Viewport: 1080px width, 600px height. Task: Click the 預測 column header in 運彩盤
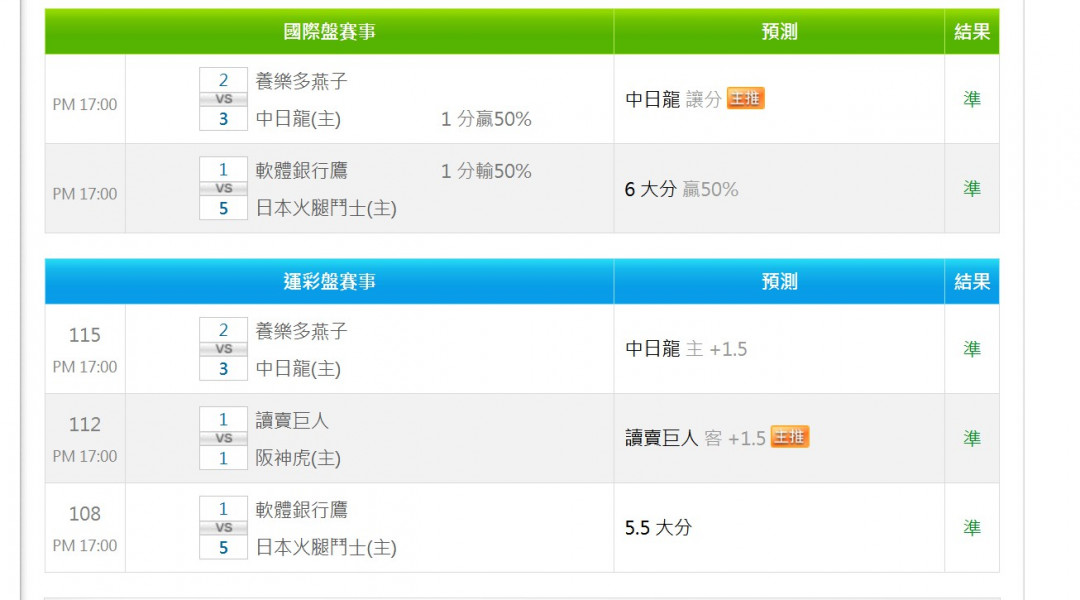(x=779, y=282)
